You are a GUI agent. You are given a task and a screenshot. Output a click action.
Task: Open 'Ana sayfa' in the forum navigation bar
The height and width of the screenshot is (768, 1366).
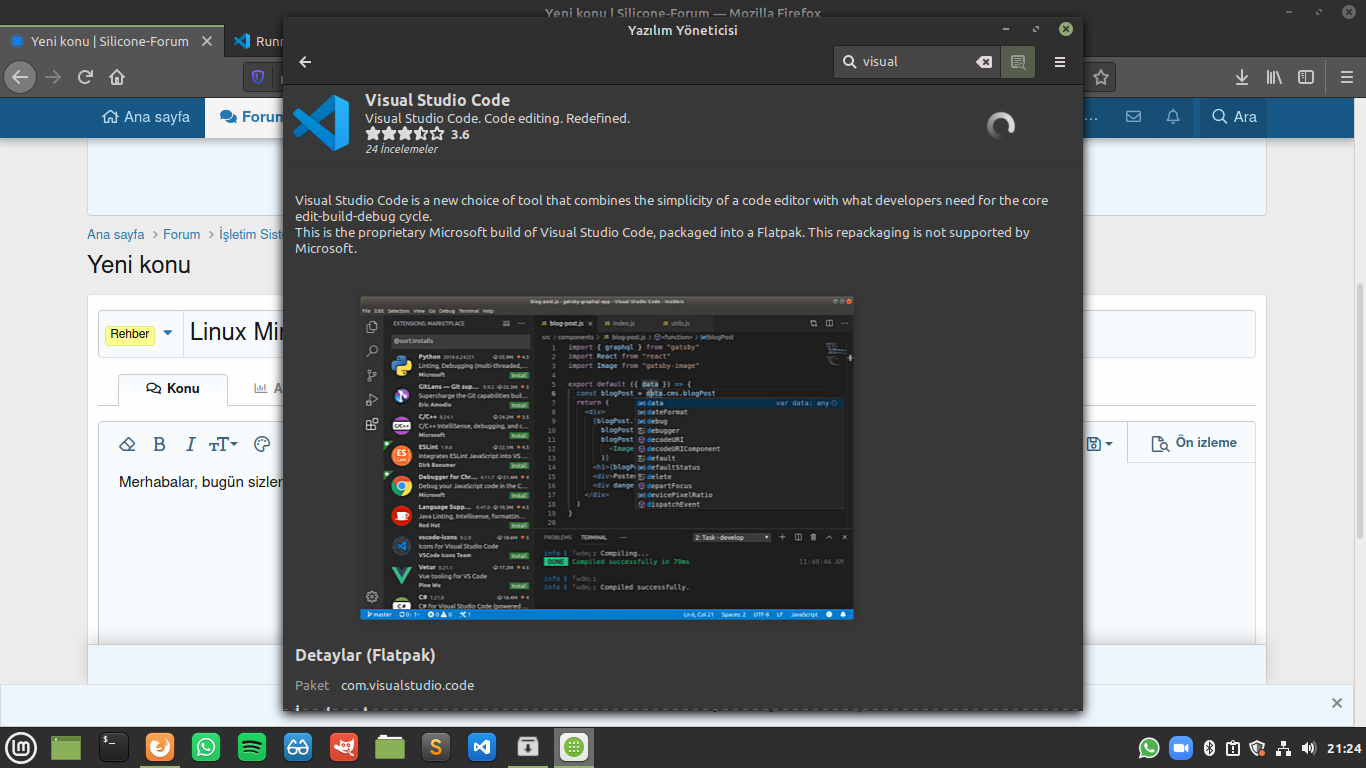(146, 117)
